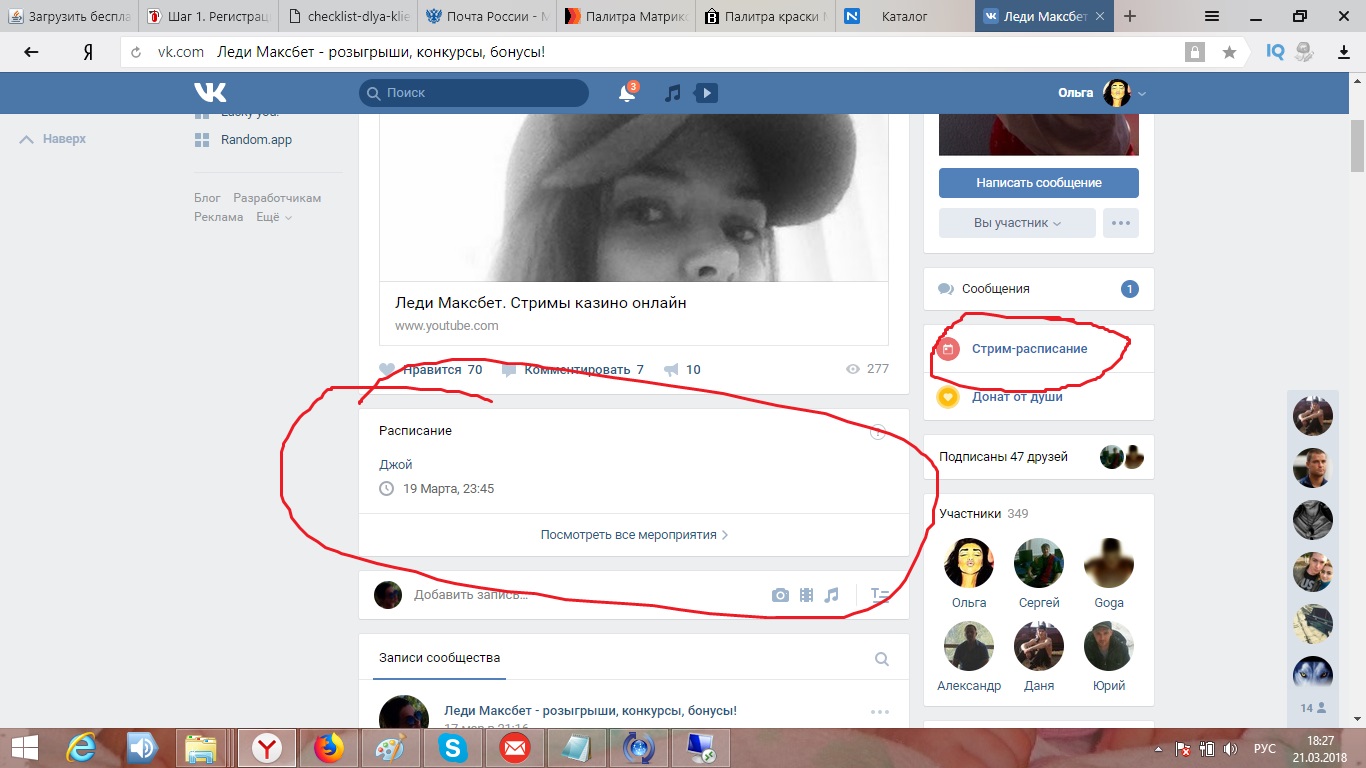Open Посмотреть все мероприятия link
Image resolution: width=1366 pixels, height=768 pixels.
click(634, 535)
